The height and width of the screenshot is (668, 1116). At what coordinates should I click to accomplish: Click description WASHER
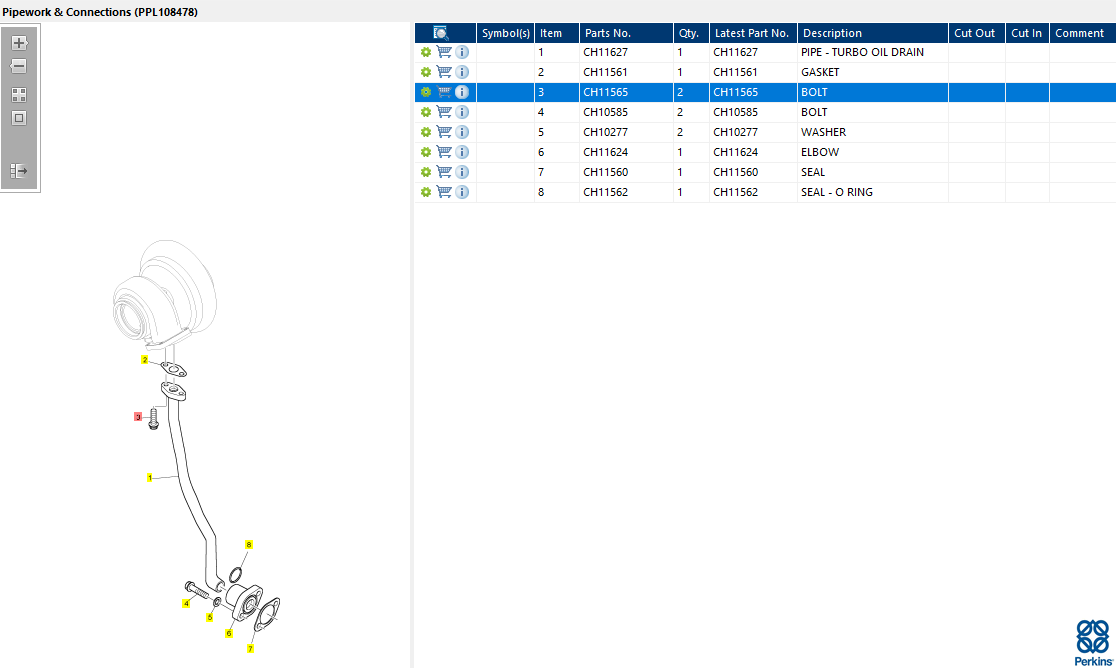click(x=823, y=132)
